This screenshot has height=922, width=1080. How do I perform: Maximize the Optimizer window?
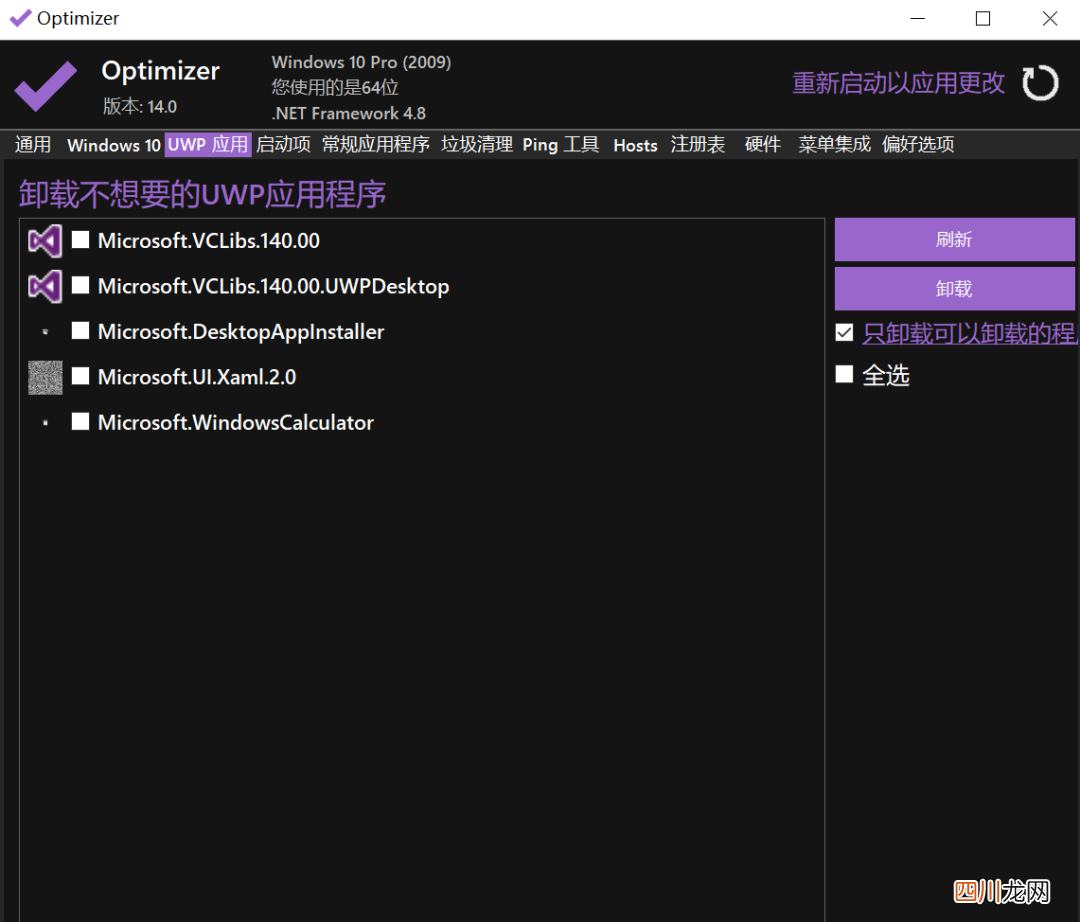tap(983, 19)
